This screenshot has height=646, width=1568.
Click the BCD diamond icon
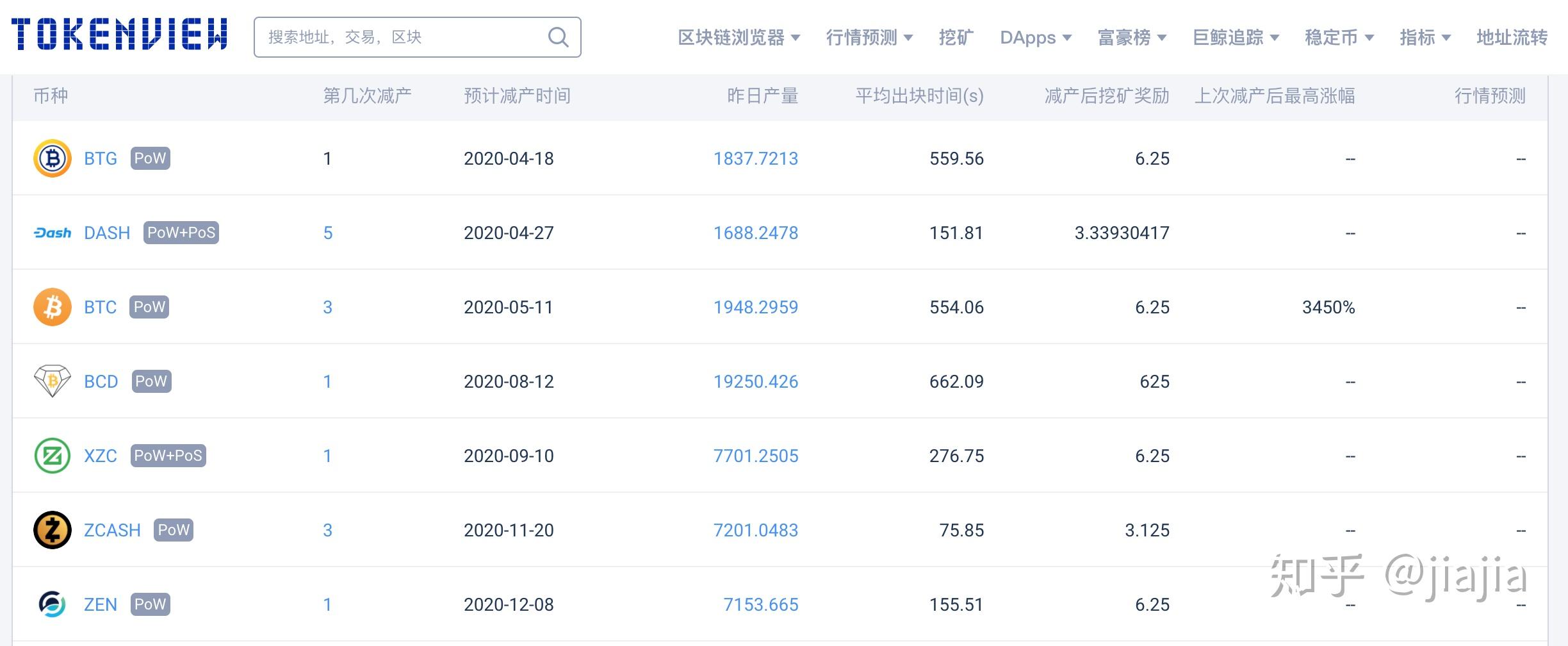tap(52, 381)
